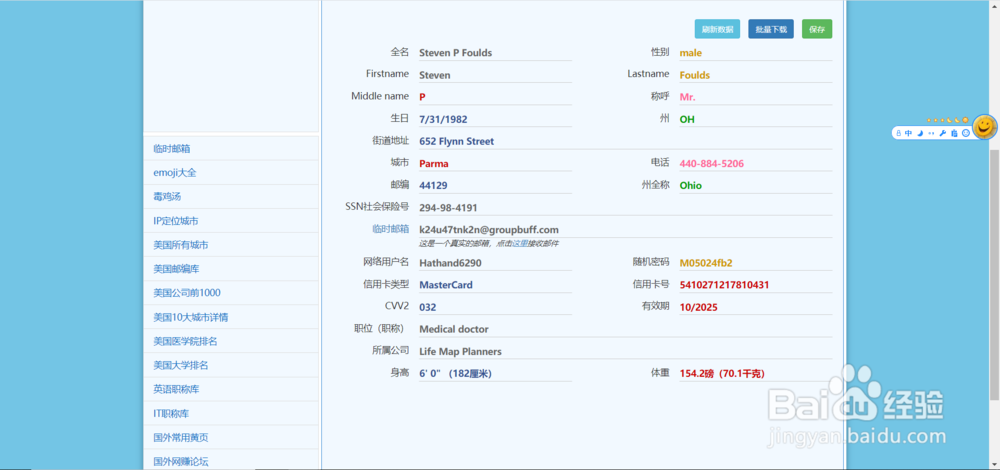
Task: Click the 临时邮箱 label link beside the email
Action: 390,228
